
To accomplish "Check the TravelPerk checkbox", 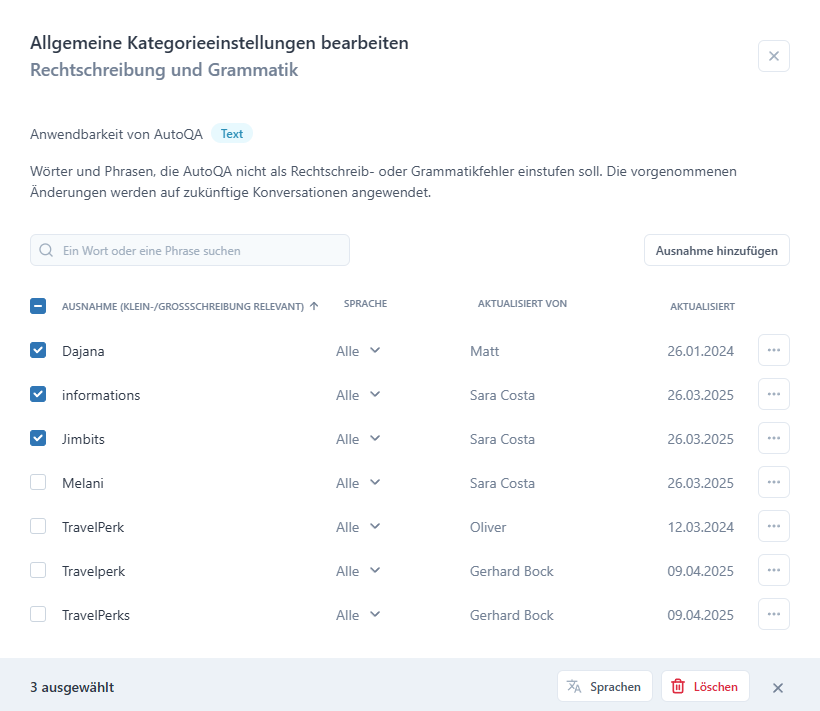I will tap(38, 526).
